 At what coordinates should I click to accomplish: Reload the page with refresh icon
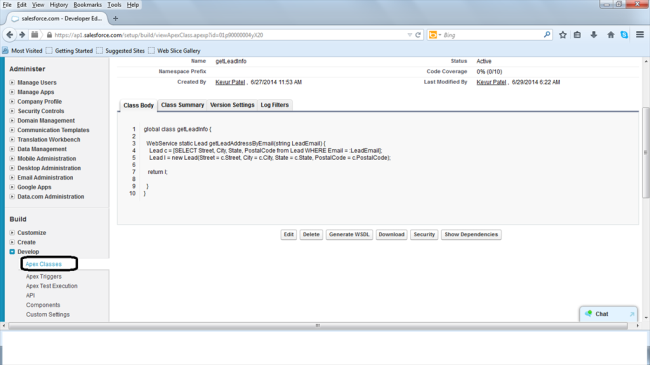[418, 35]
